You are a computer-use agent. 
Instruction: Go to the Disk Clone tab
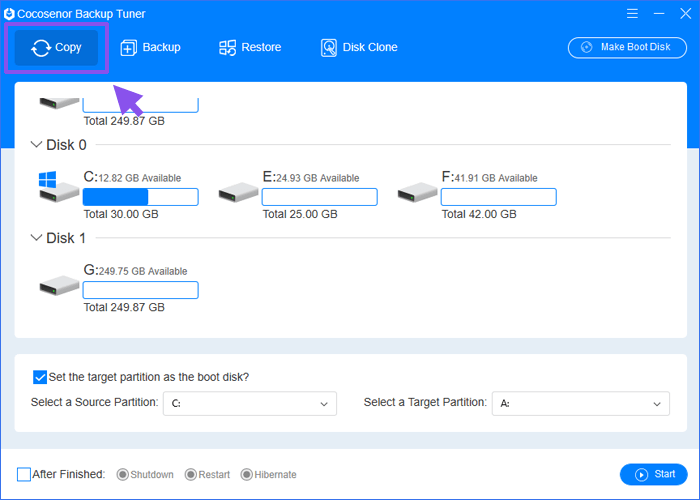[359, 47]
